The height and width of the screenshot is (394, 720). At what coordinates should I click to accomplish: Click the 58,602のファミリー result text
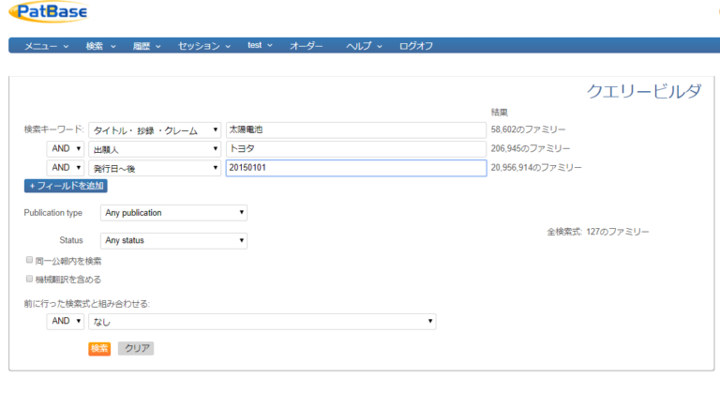(528, 129)
